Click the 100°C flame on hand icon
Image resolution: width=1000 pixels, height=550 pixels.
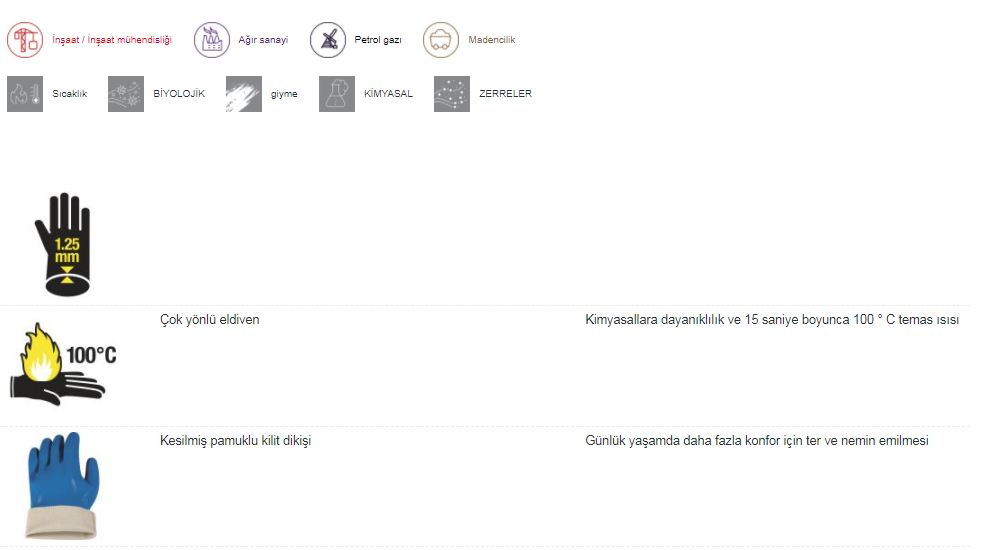click(x=62, y=364)
